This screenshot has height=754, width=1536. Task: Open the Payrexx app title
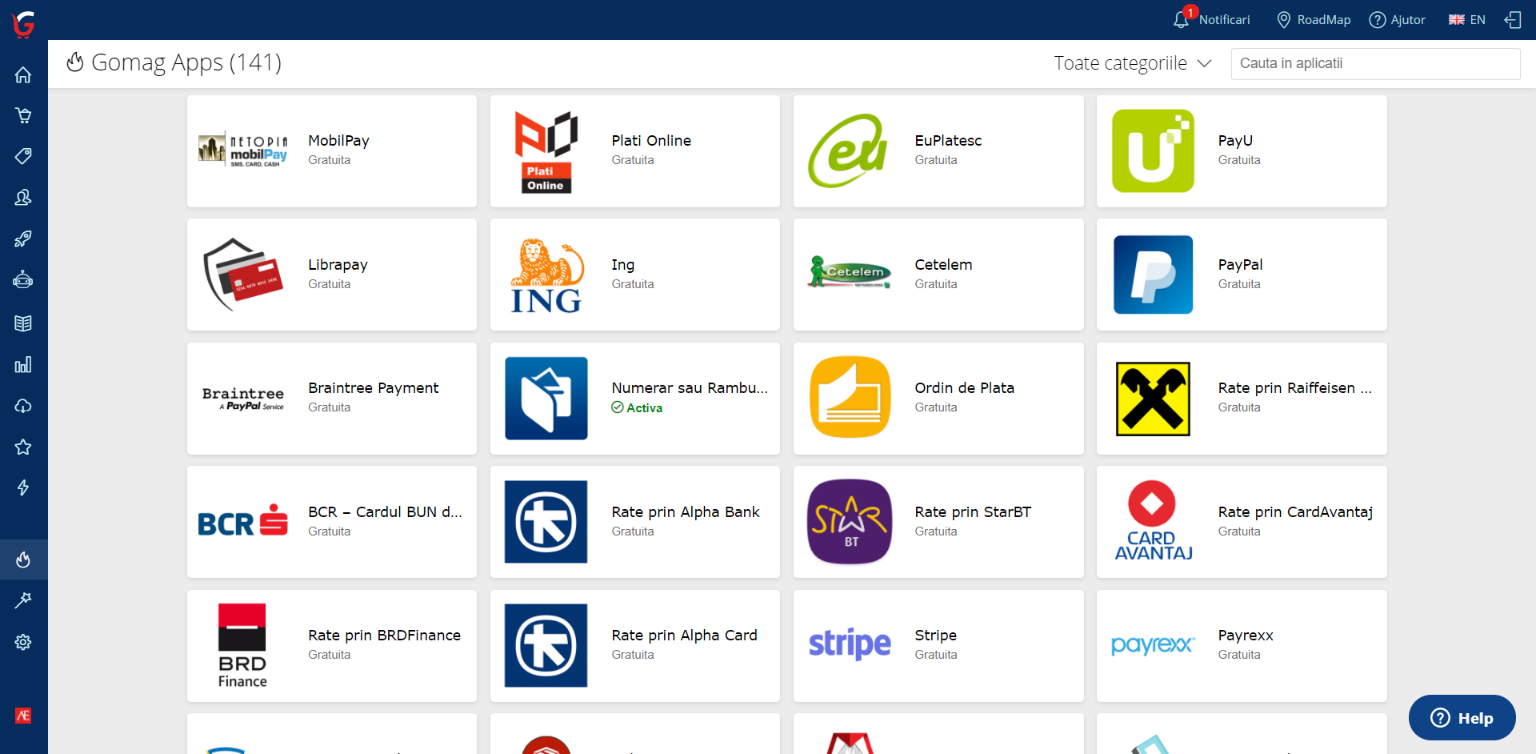1246,635
